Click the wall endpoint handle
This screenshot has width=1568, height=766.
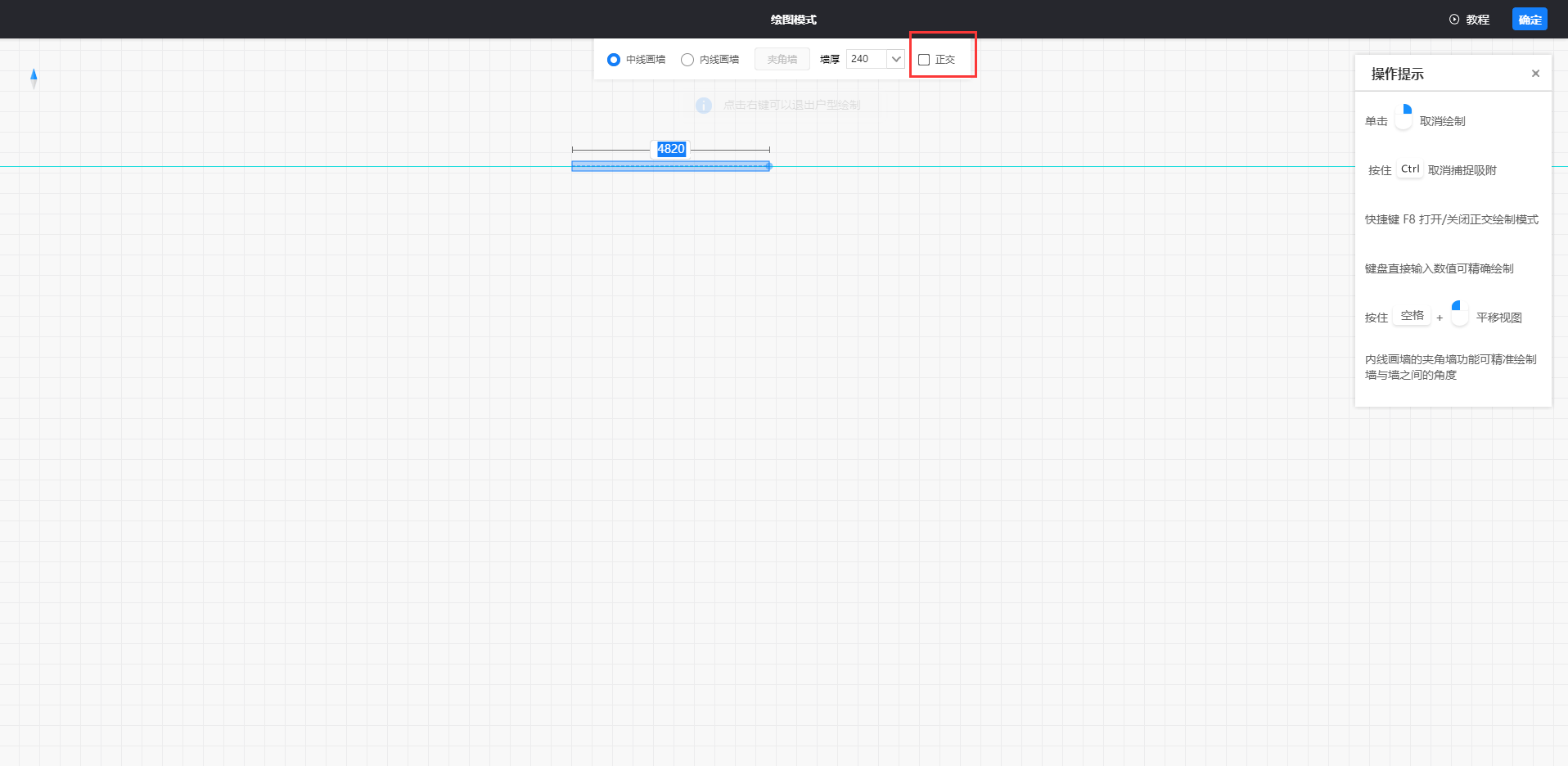768,166
